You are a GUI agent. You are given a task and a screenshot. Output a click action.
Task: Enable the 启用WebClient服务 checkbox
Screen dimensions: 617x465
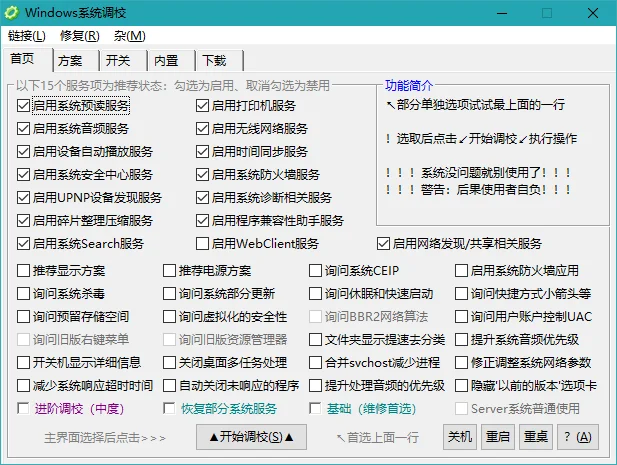(202, 244)
